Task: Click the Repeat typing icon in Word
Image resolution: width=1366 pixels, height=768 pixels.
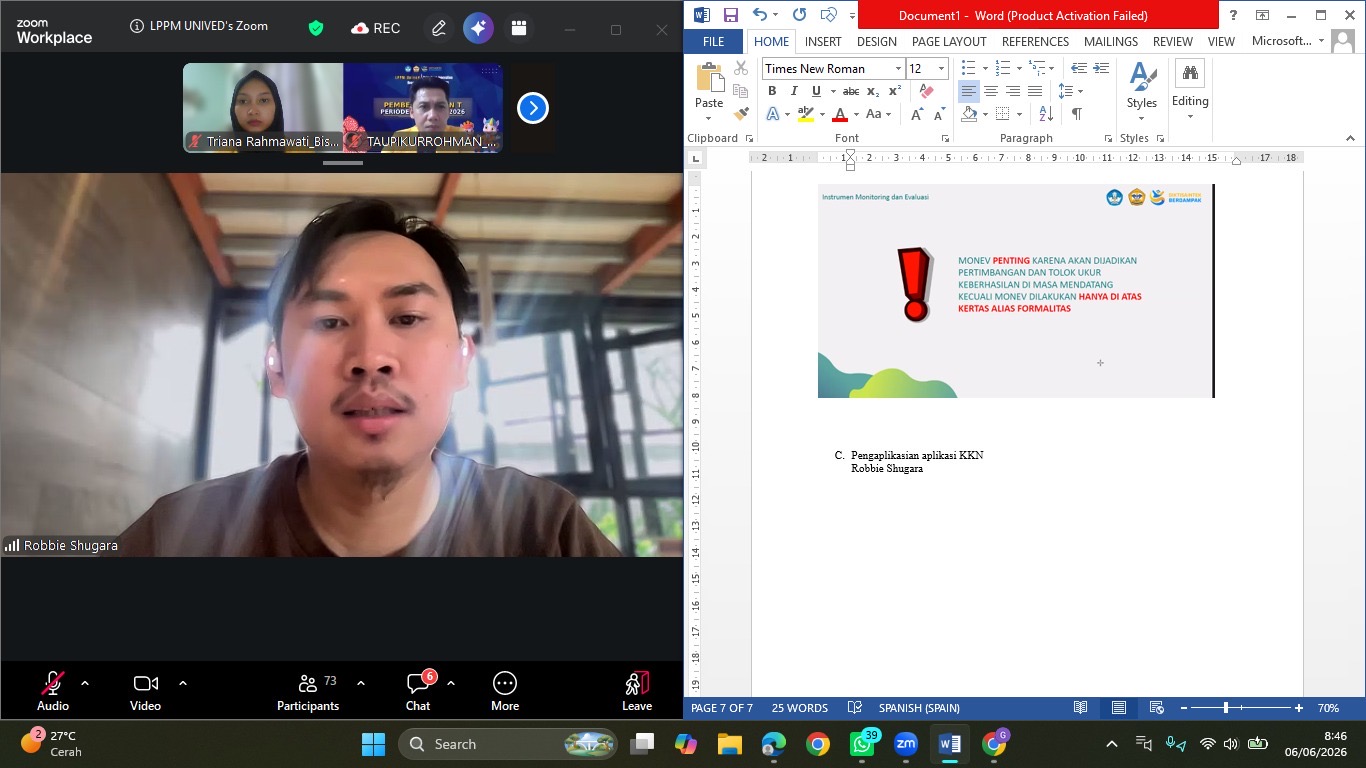Action: 799,15
